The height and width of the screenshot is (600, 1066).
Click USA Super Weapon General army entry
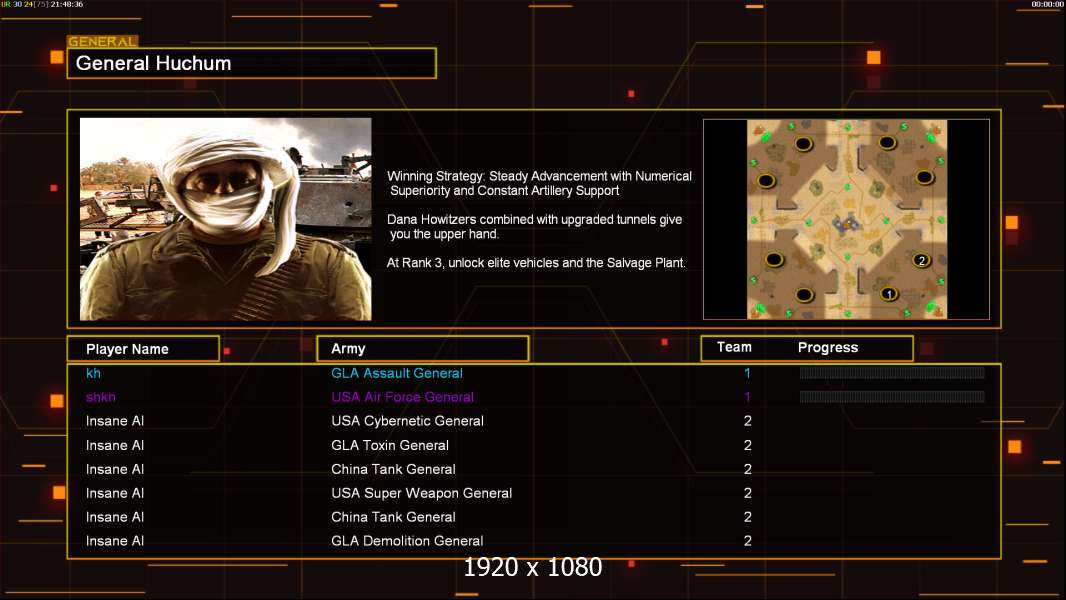pyautogui.click(x=422, y=493)
